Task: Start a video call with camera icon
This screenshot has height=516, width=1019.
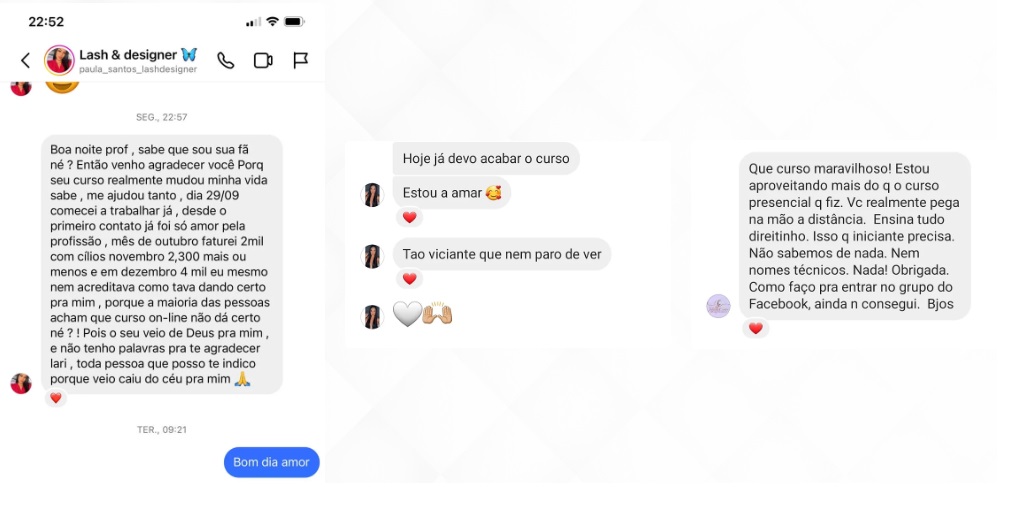Action: (x=263, y=60)
